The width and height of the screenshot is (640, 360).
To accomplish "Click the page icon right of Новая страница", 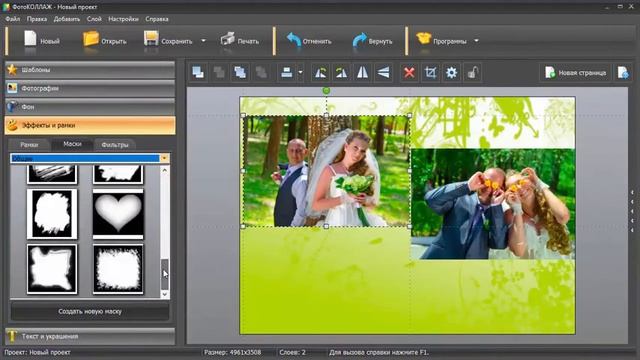I will point(623,73).
